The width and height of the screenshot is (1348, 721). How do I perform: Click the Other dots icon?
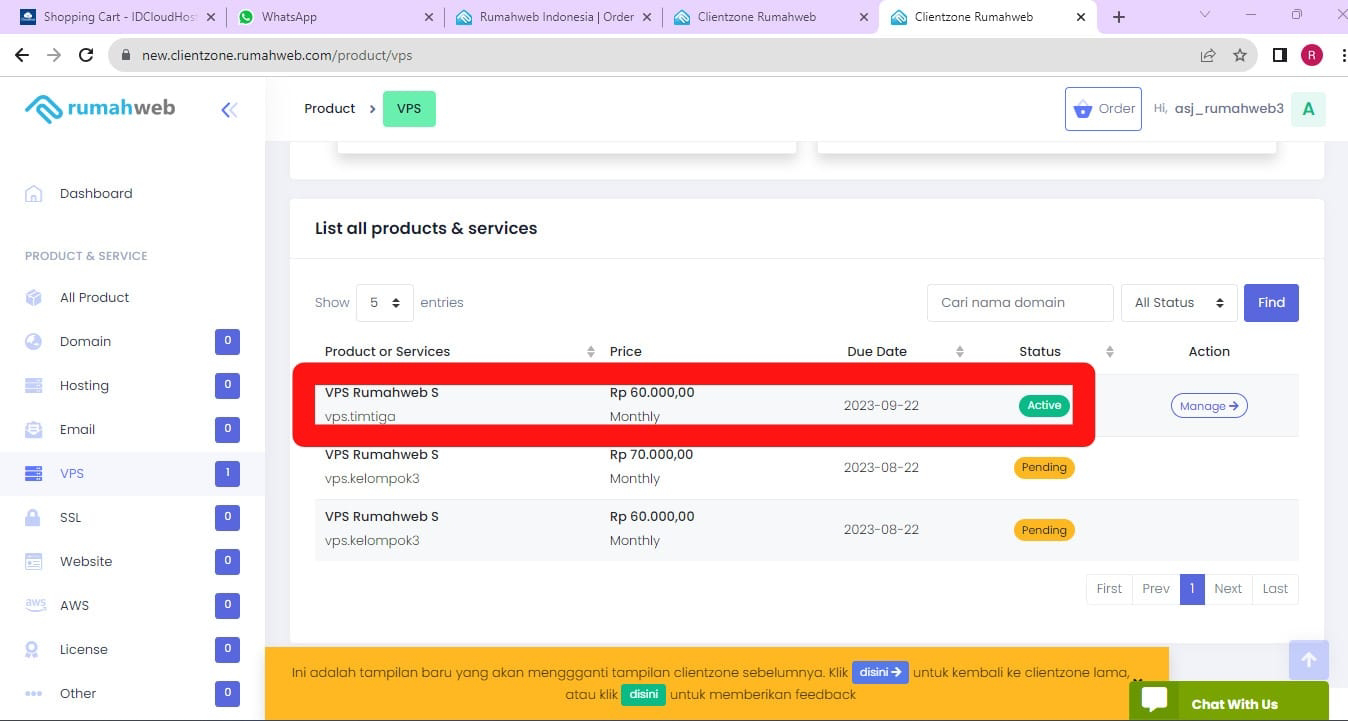pos(33,693)
